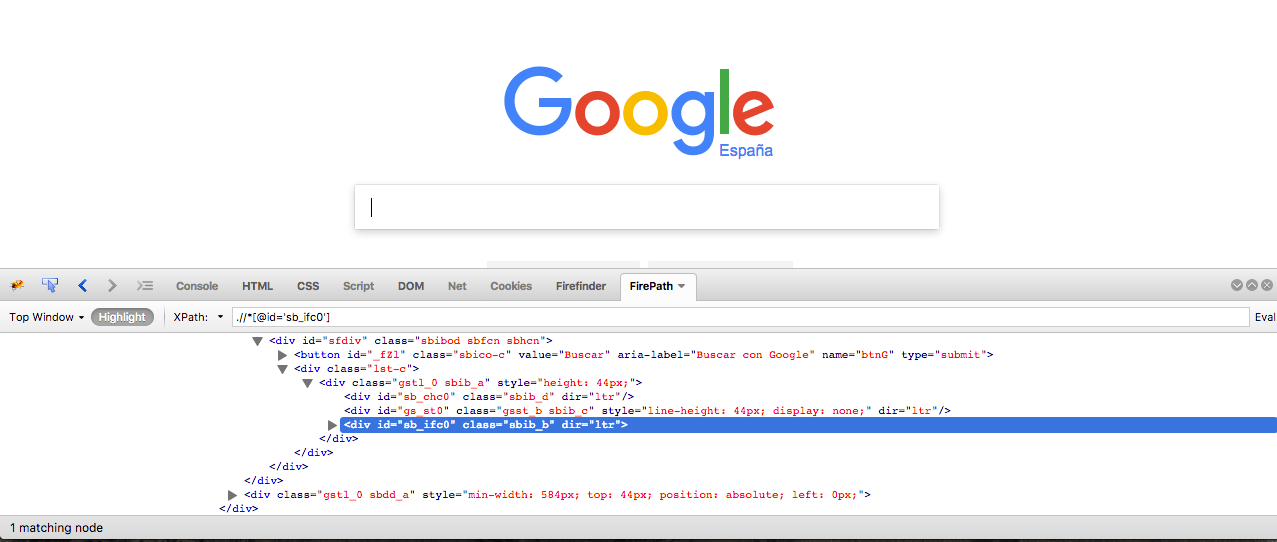
Task: Switch to the Firefinder tab
Action: 581,286
